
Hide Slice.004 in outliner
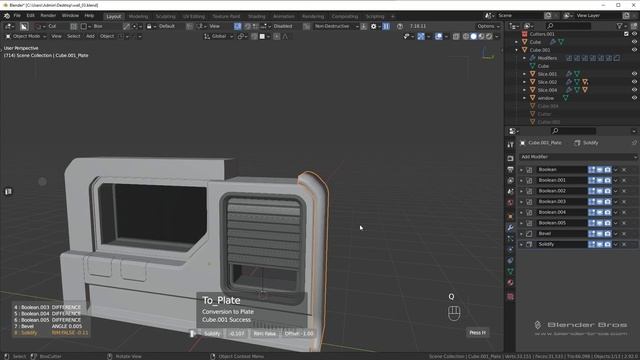(634, 90)
